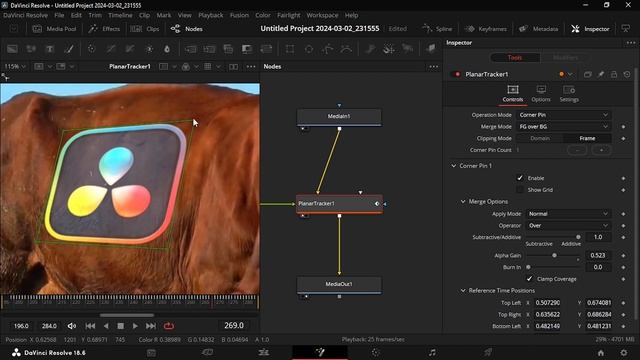Screen dimensions: 640x360
Task: Select the MediaOut1 node
Action: pyautogui.click(x=339, y=284)
